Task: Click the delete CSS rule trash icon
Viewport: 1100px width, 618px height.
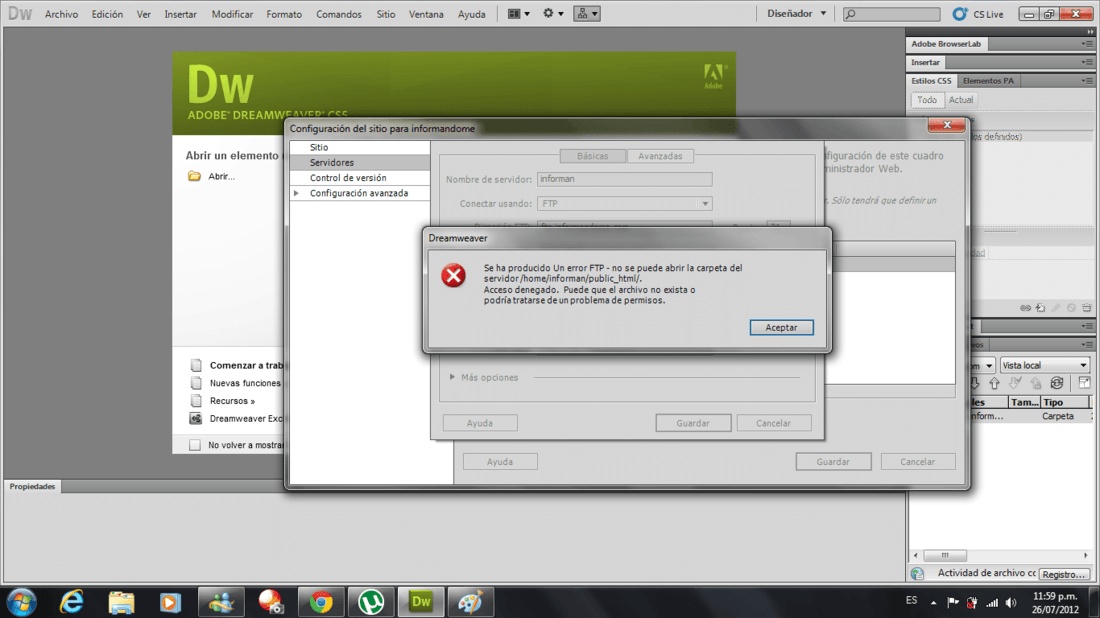Action: (1087, 308)
